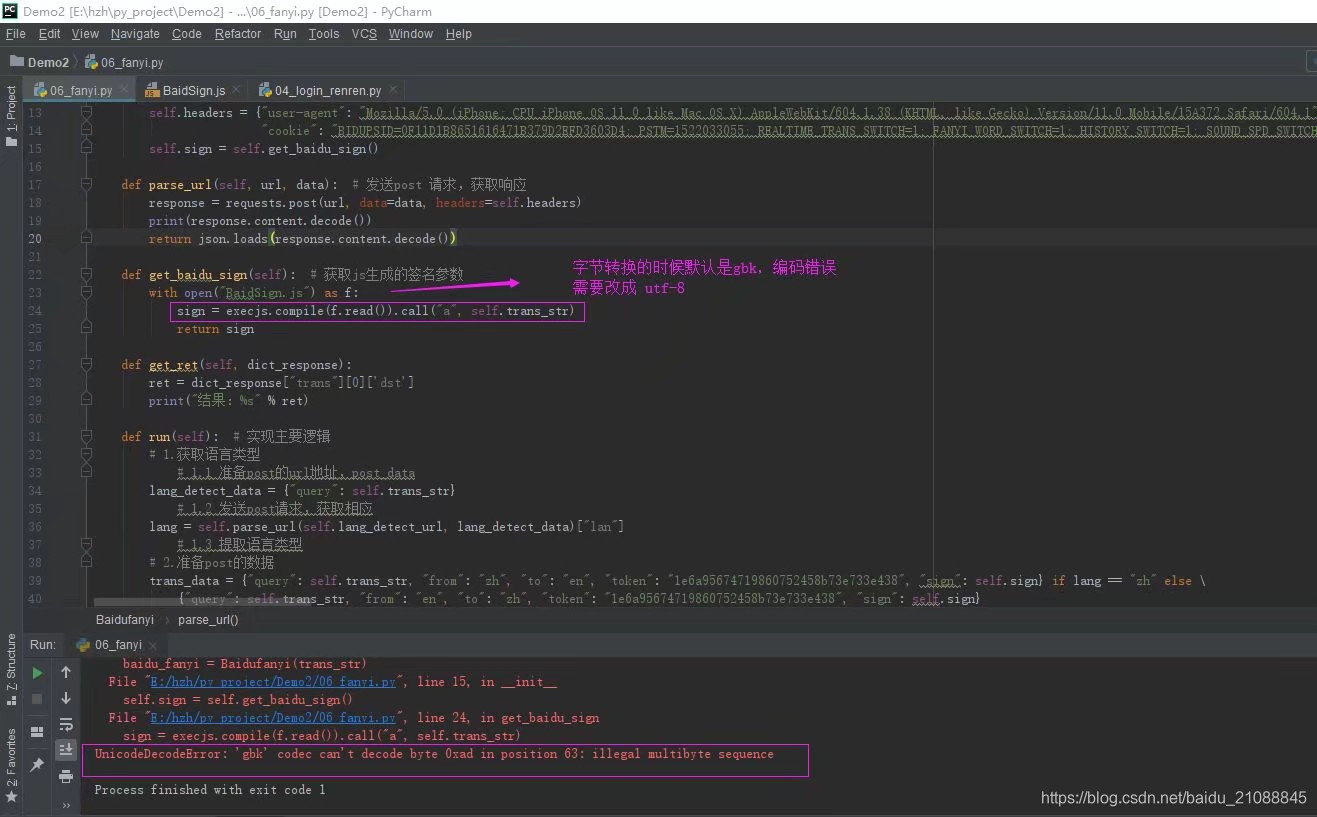Image resolution: width=1317 pixels, height=817 pixels.
Task: Click line number 20 in gutter
Action: pos(35,238)
